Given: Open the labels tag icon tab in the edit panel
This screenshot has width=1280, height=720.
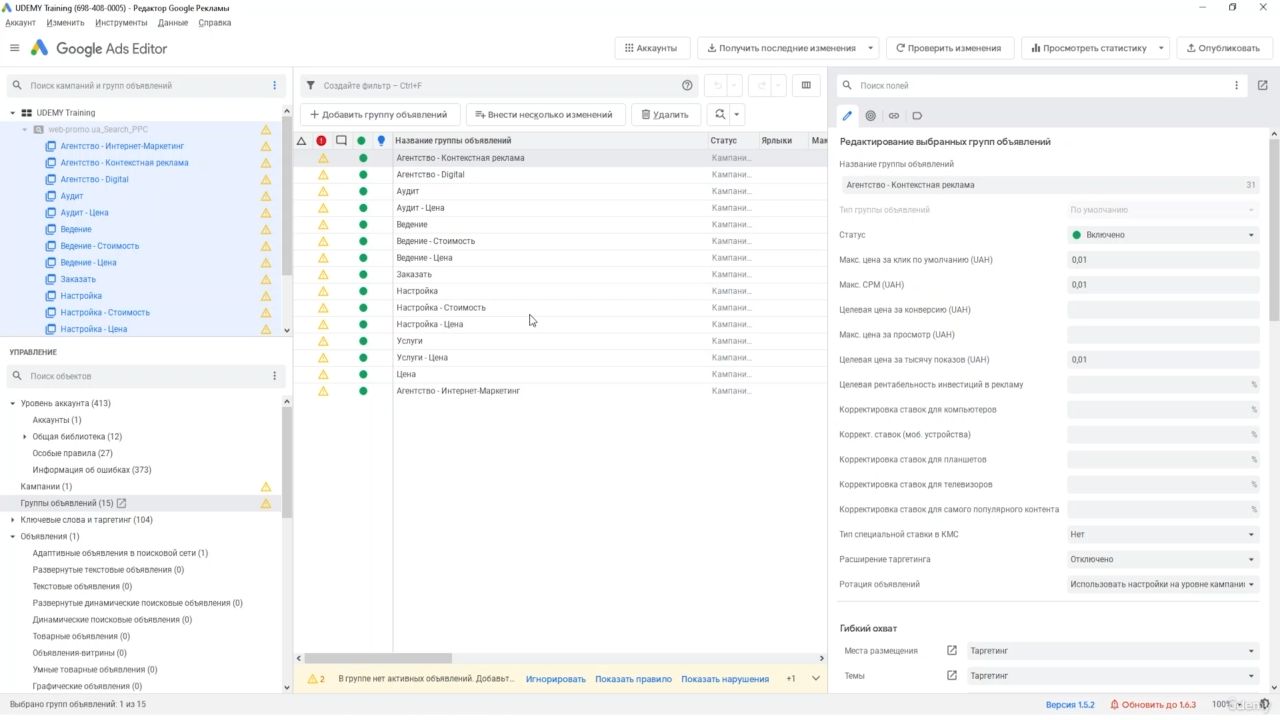Looking at the screenshot, I should tap(917, 116).
